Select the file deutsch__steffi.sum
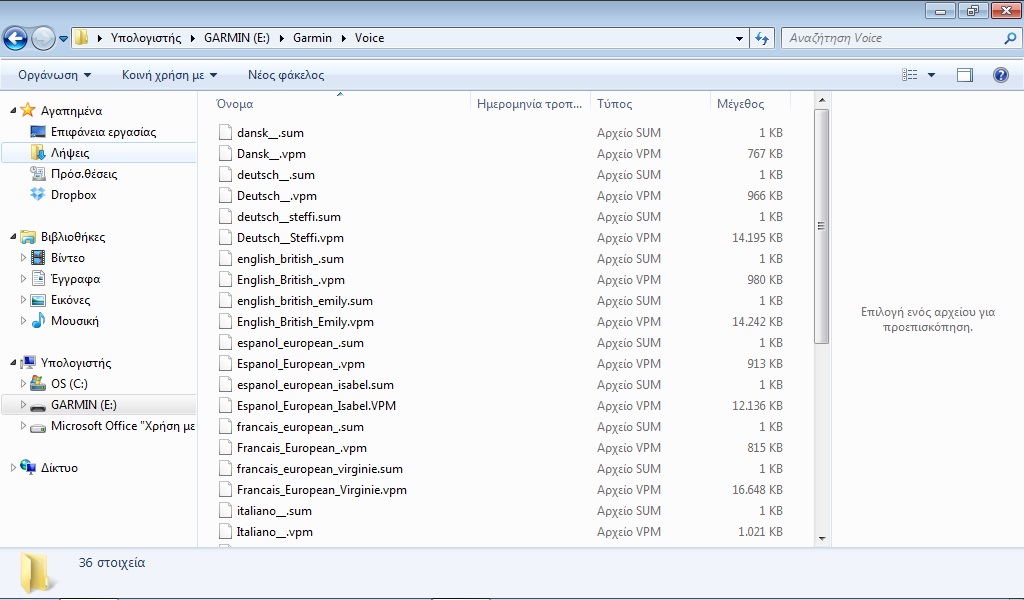Viewport: 1024px width, 600px height. pyautogui.click(x=289, y=217)
